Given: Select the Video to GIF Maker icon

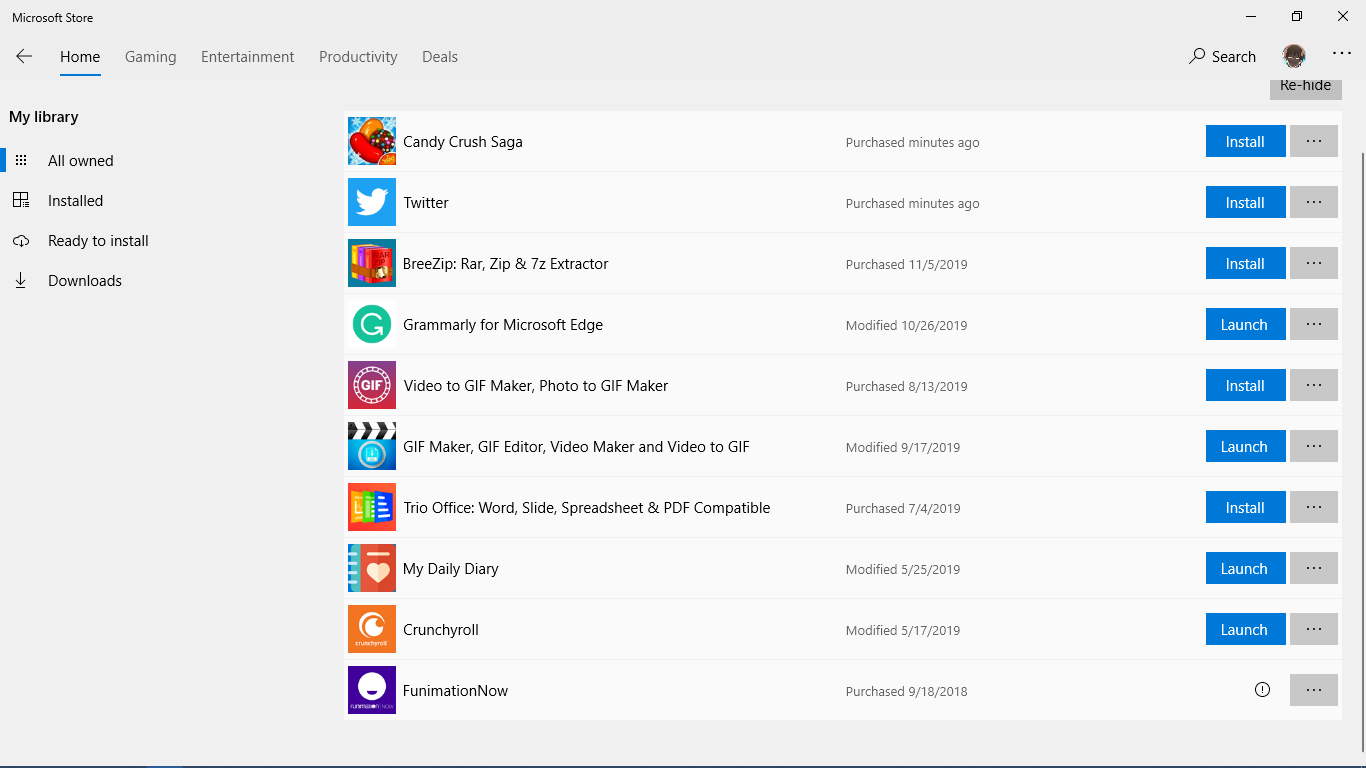Looking at the screenshot, I should tap(372, 385).
